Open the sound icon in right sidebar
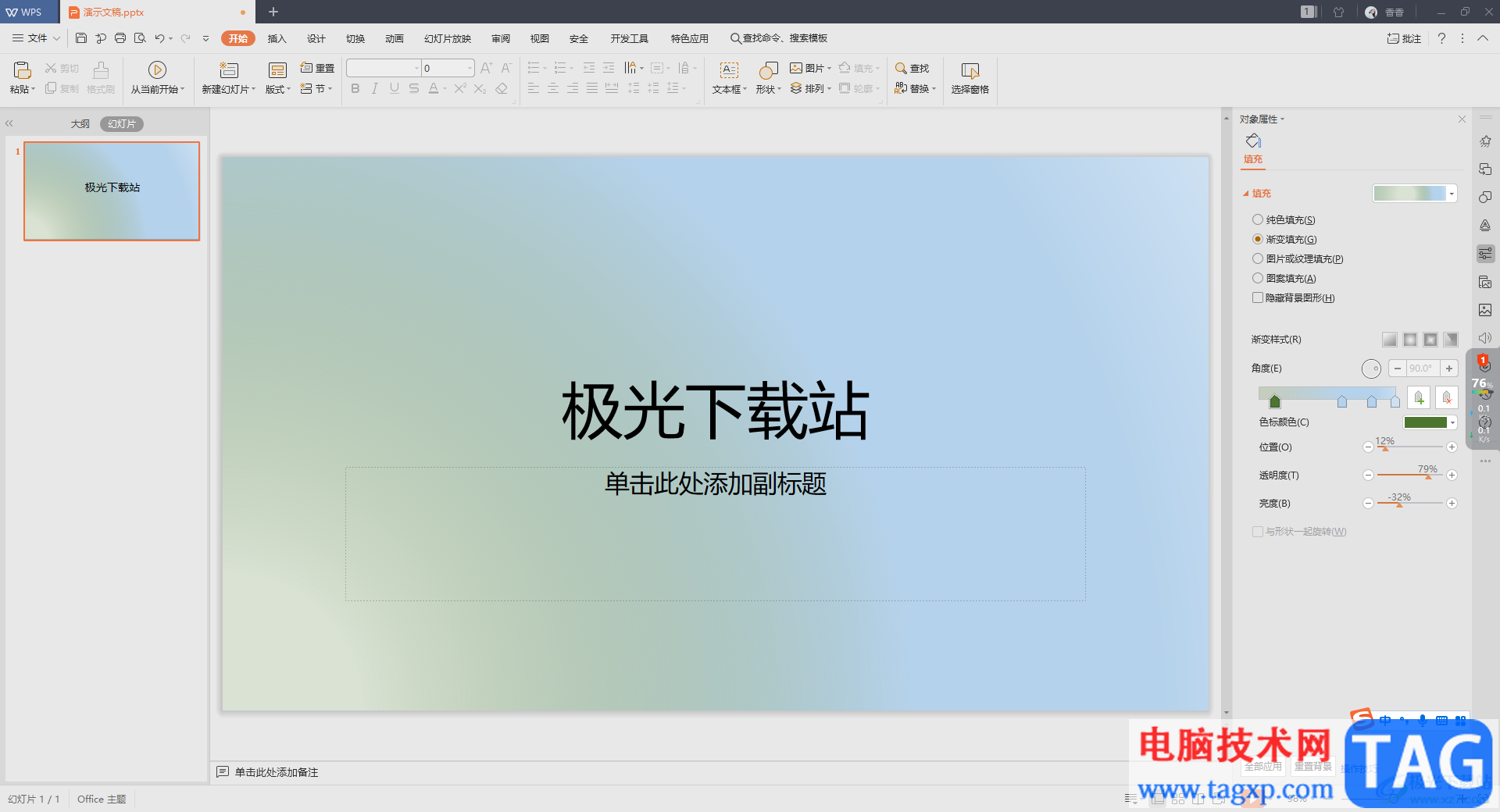 pos(1485,338)
